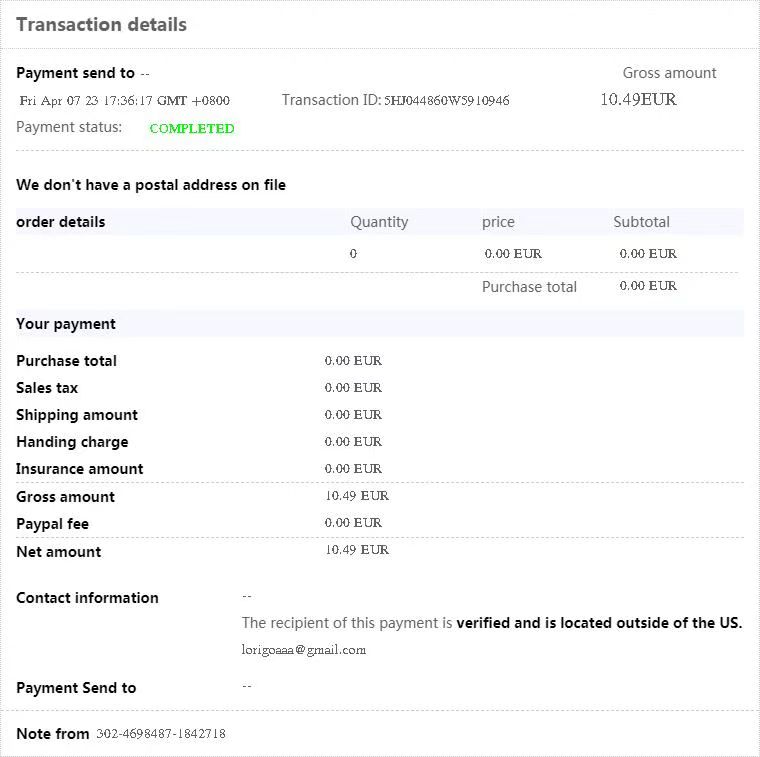Viewport: 760px width, 757px height.
Task: Click the verified recipient statement text
Action: click(491, 623)
